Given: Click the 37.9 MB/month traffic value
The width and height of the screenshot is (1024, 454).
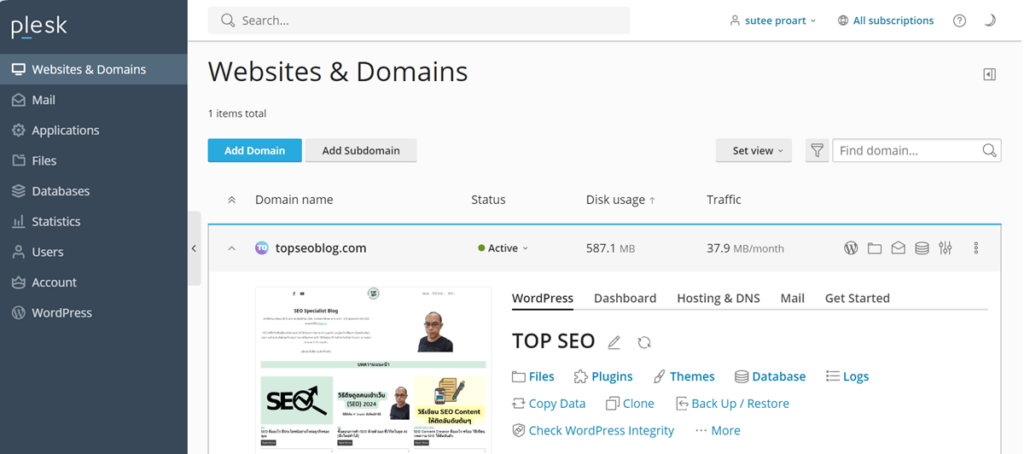Looking at the screenshot, I should 745,248.
